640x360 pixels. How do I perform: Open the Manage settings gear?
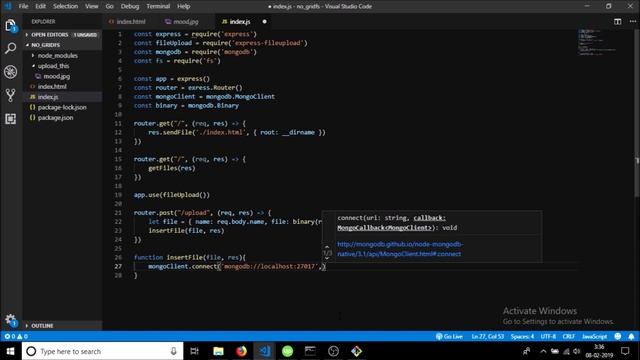pos(11,320)
